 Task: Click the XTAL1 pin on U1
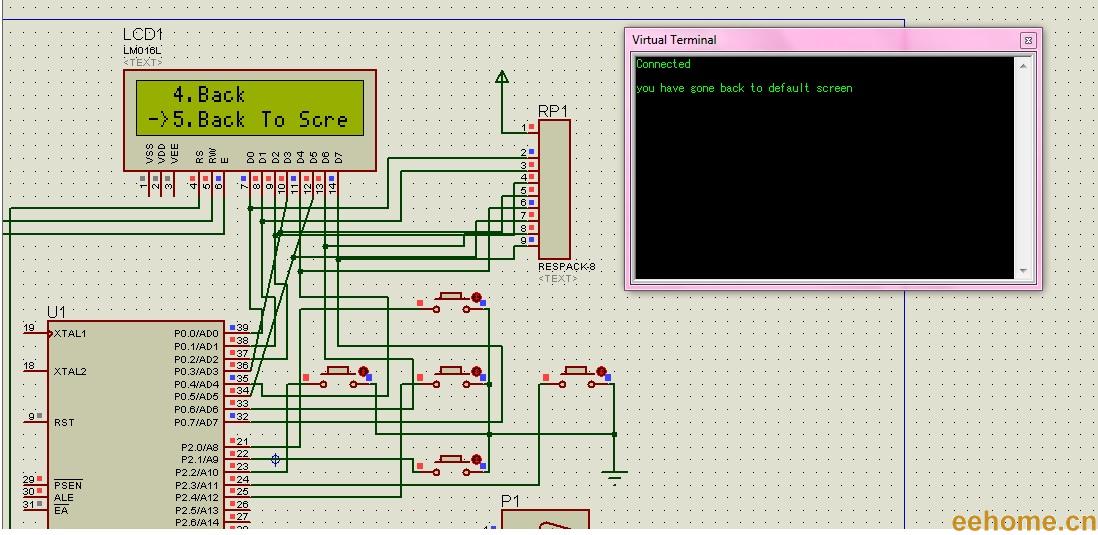tap(70, 333)
